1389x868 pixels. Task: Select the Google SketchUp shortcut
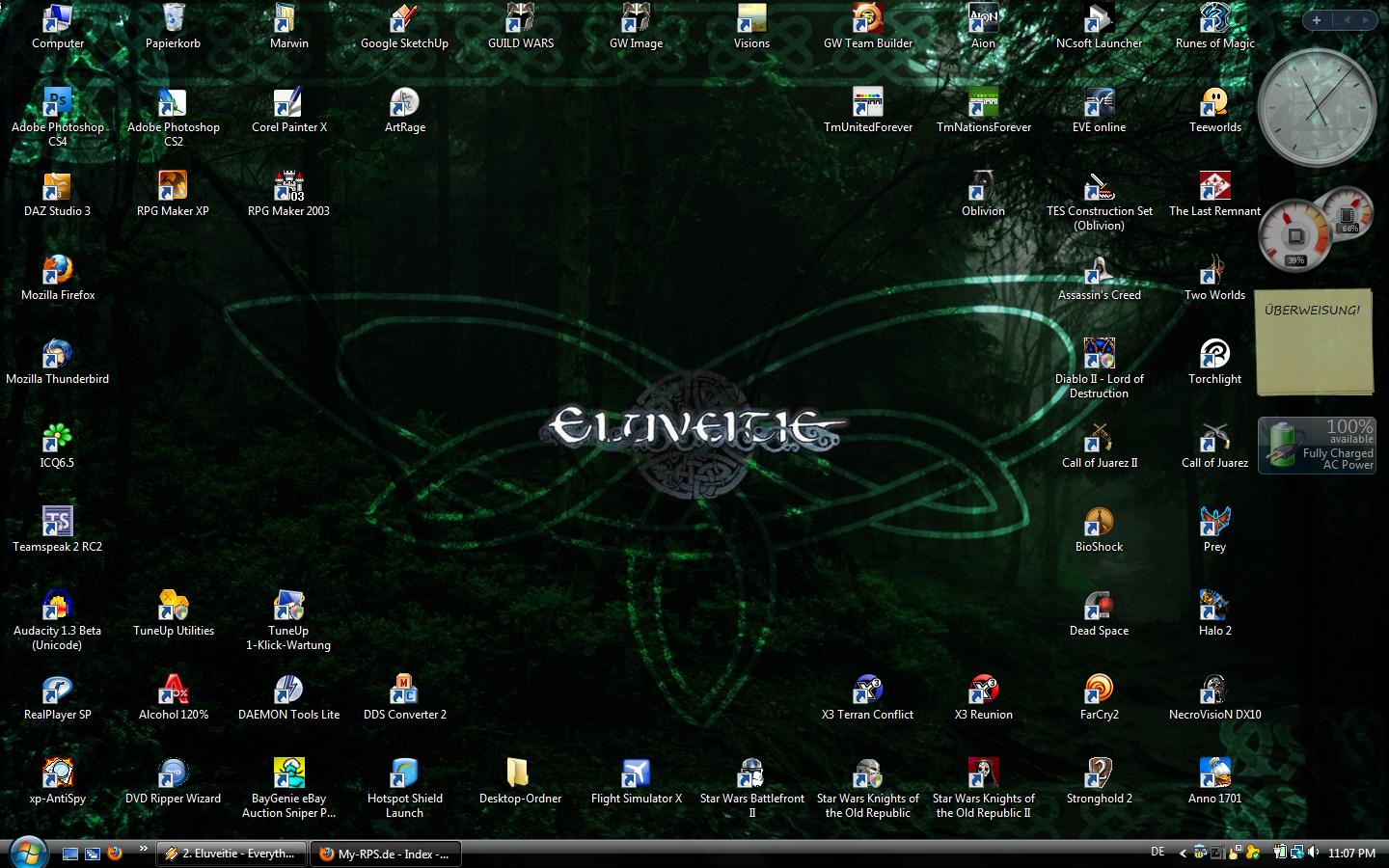click(x=404, y=26)
